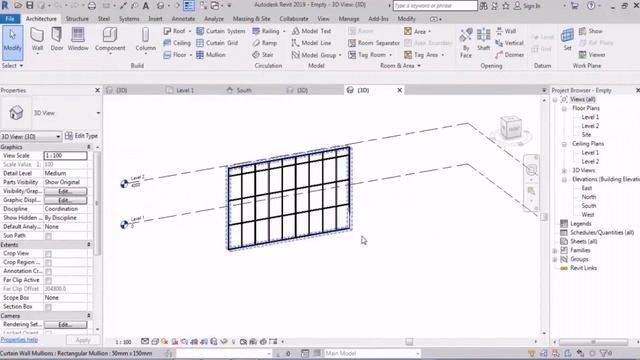Click the Vertical opening tool
Viewport: 640px width, 360px height.
tap(509, 43)
